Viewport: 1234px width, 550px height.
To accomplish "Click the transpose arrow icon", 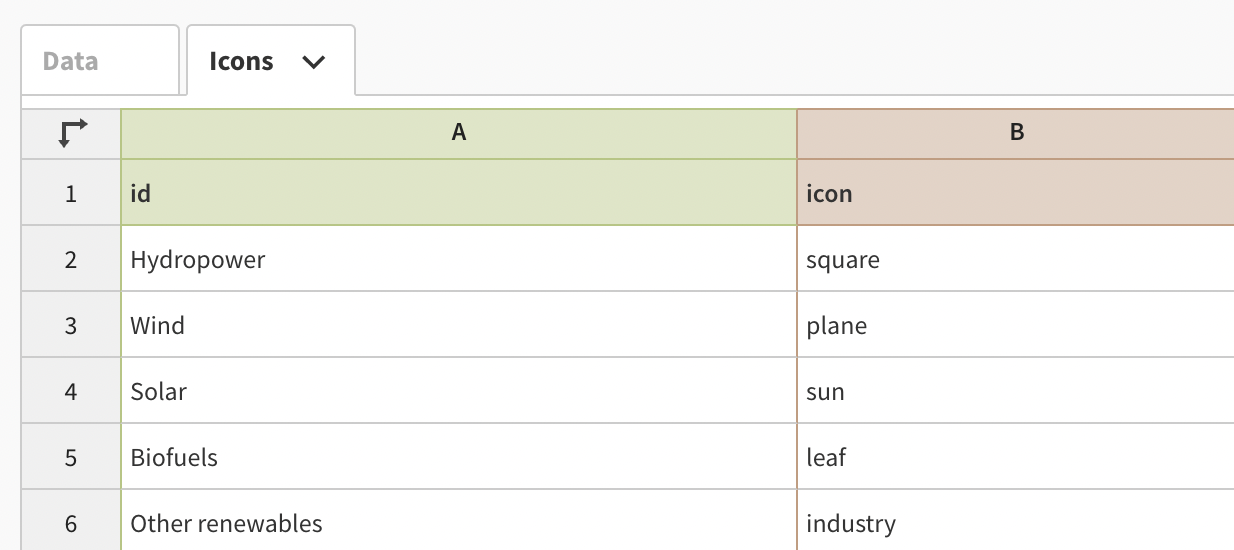I will click(72, 133).
